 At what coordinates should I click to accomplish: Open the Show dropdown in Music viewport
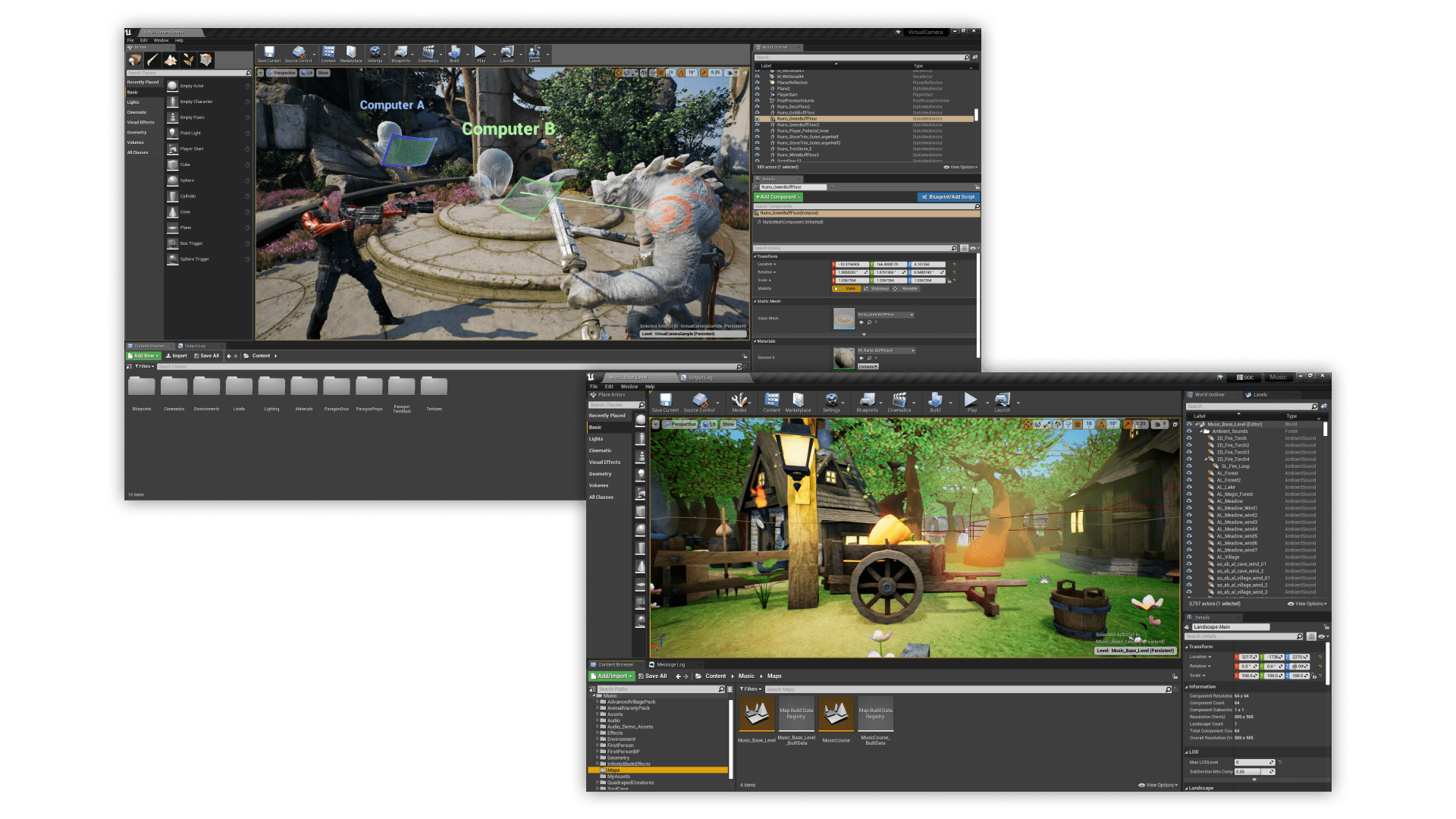point(728,425)
